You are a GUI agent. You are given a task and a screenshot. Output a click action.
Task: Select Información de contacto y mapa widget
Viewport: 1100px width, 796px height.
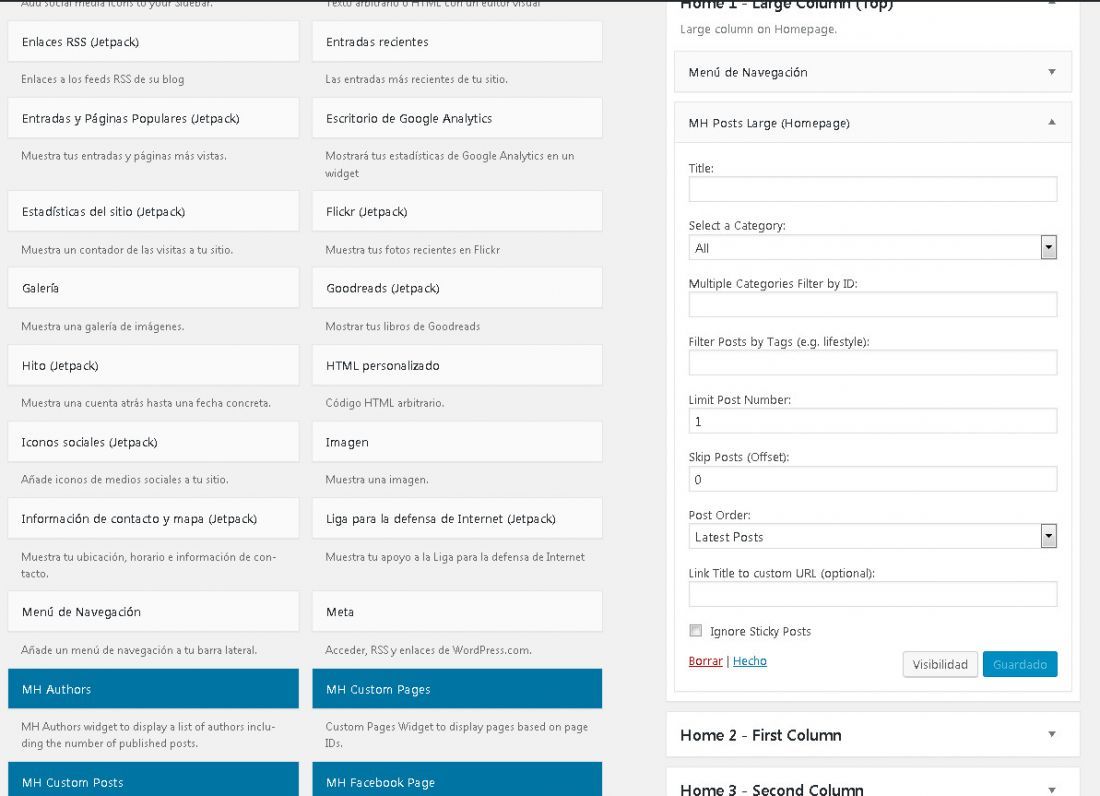tap(153, 518)
